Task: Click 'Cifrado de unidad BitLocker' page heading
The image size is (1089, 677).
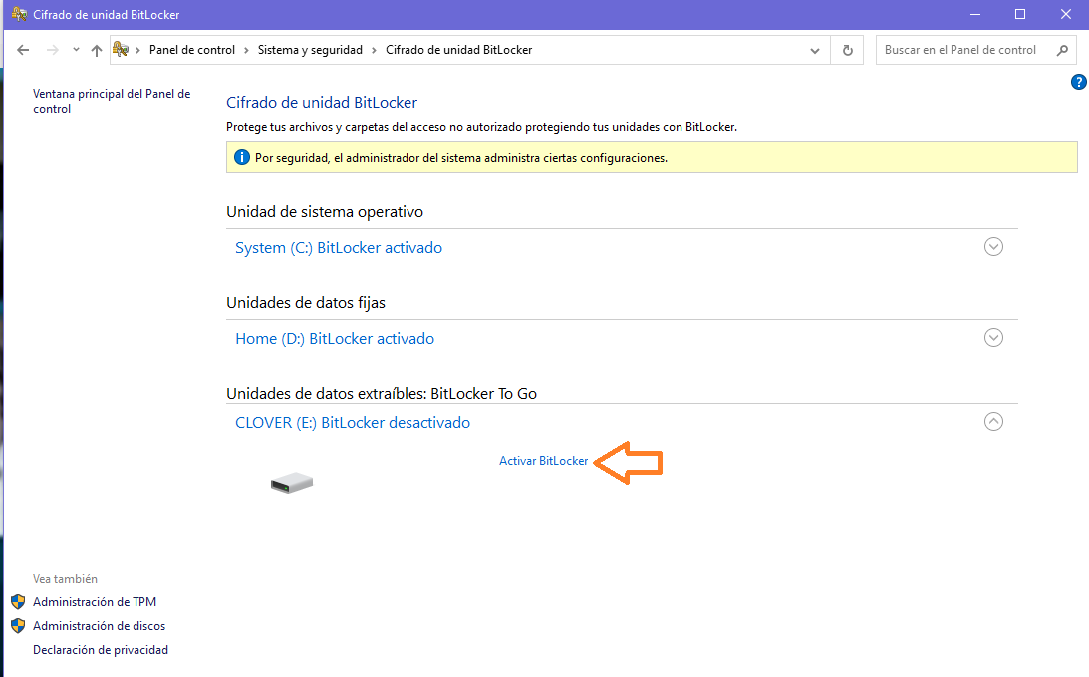Action: (x=322, y=103)
